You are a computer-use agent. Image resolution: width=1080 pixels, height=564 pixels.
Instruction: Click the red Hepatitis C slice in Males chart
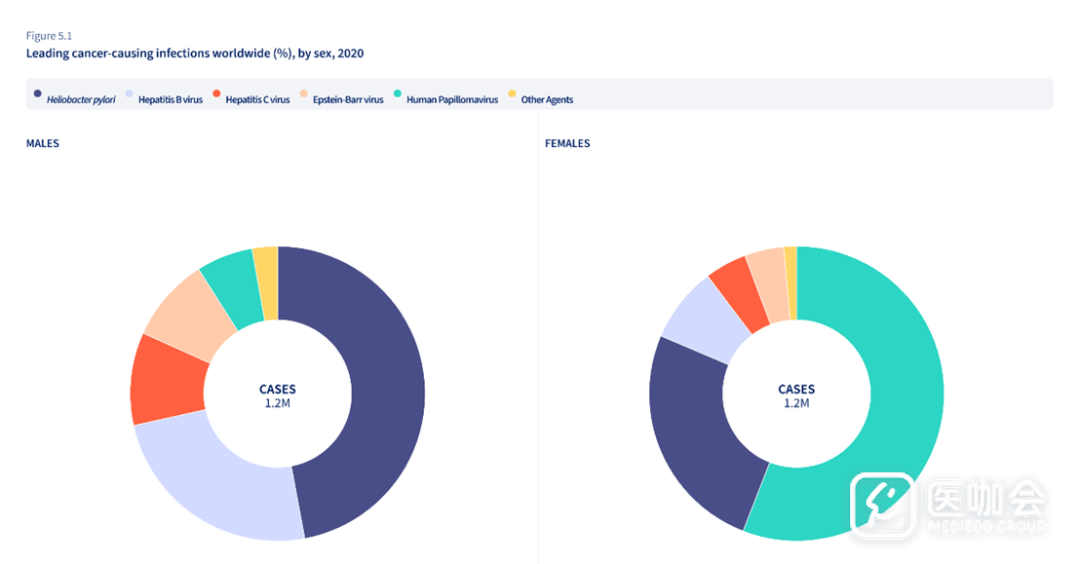tap(167, 380)
